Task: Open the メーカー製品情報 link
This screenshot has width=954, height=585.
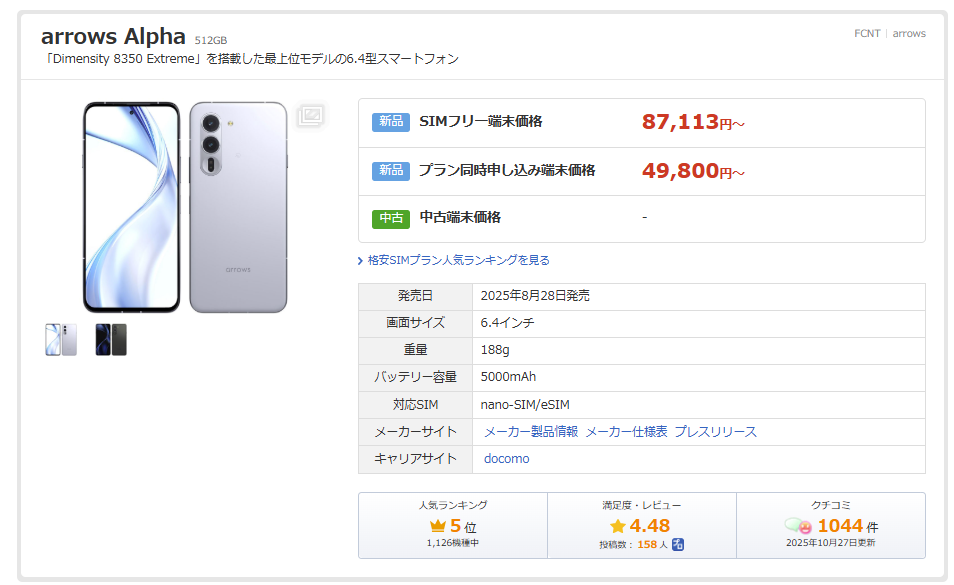Action: (x=531, y=432)
